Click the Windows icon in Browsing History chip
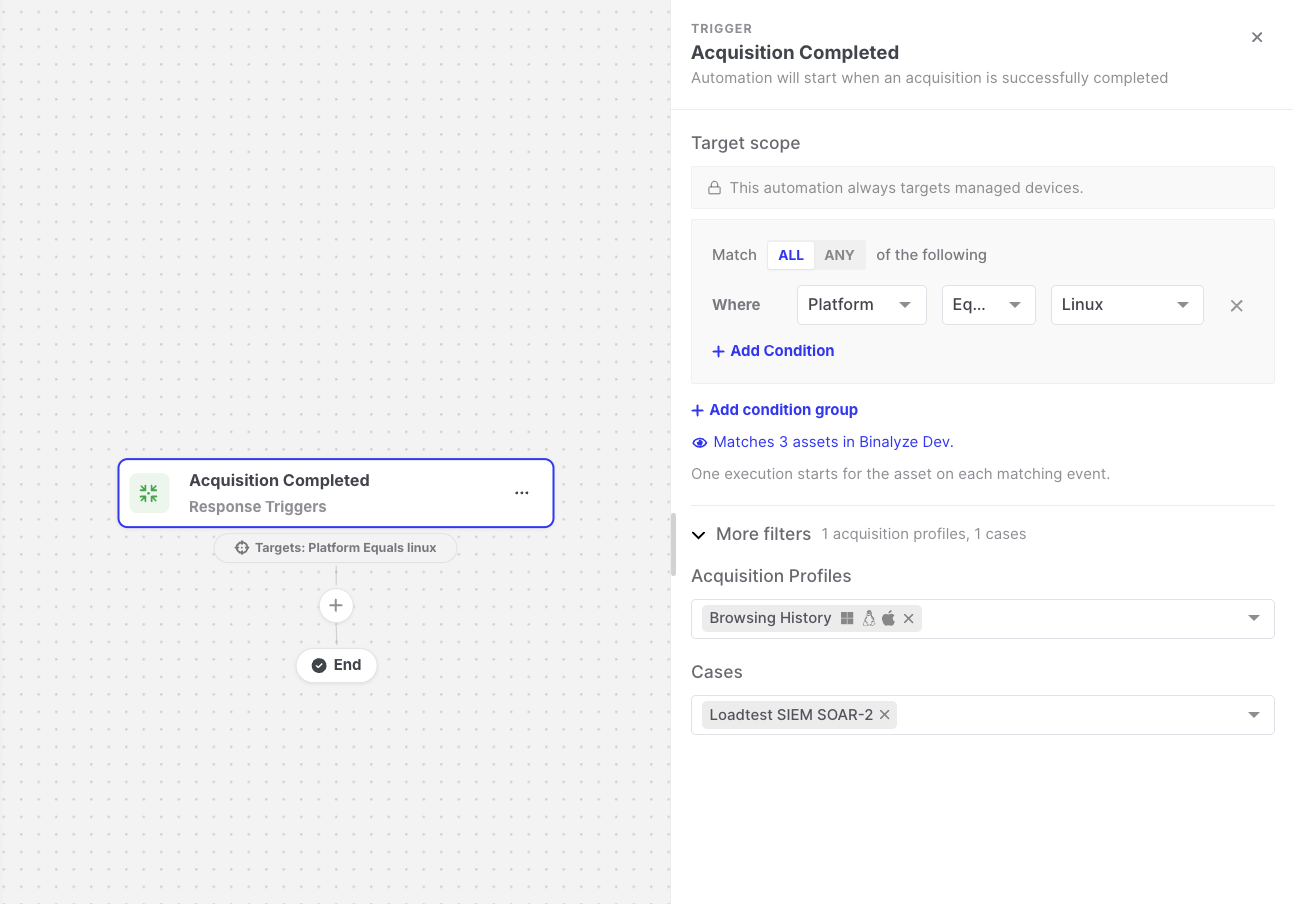The width and height of the screenshot is (1293, 904). [x=847, y=619]
